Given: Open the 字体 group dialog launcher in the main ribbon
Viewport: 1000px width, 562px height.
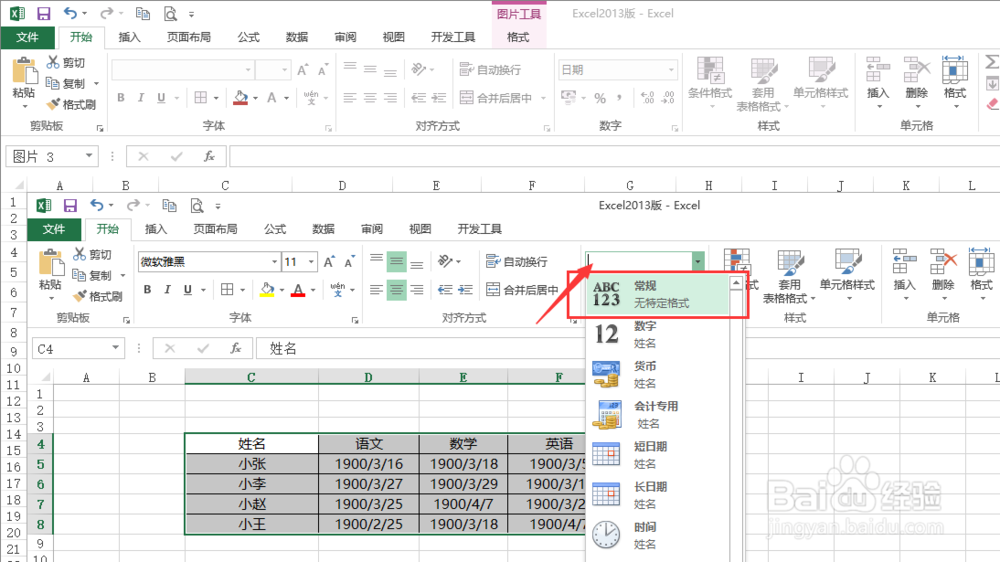Looking at the screenshot, I should [x=328, y=128].
